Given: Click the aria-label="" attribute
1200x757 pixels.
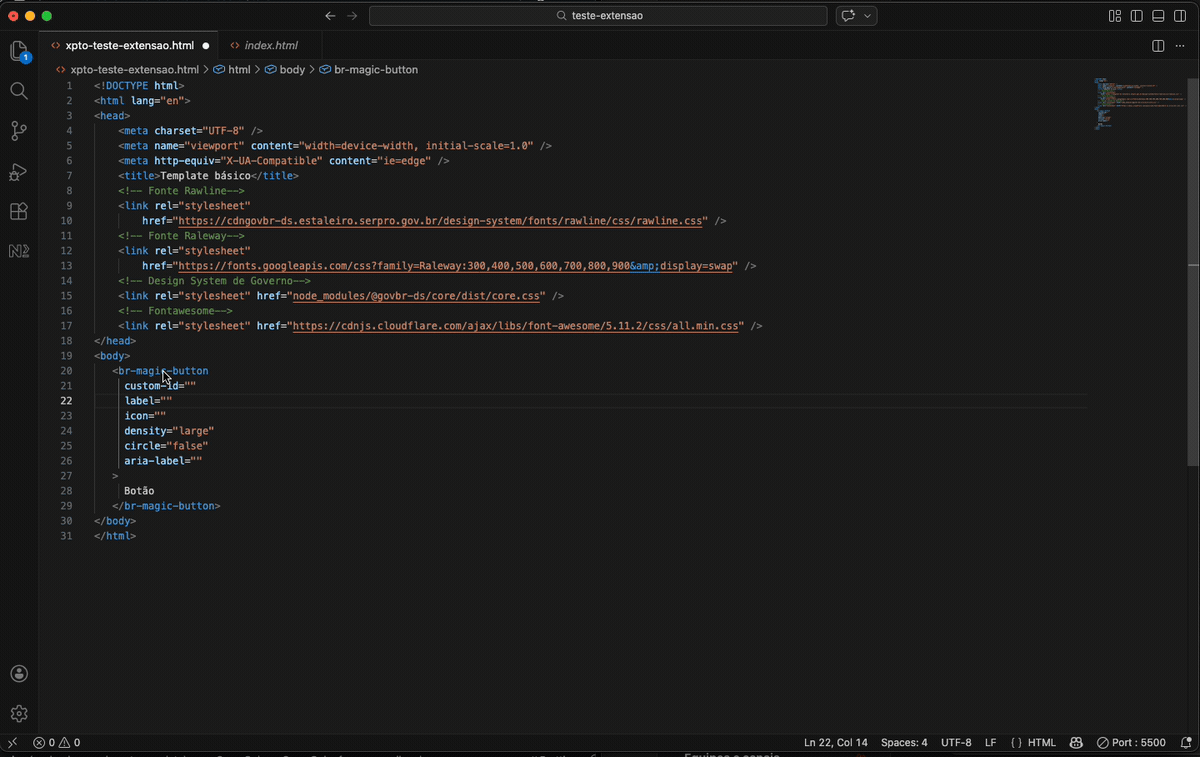Looking at the screenshot, I should tap(163, 461).
